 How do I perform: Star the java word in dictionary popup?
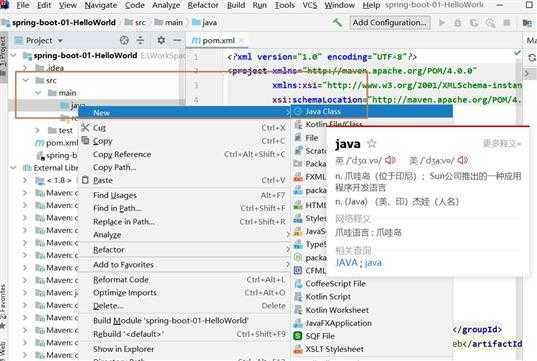point(372,144)
